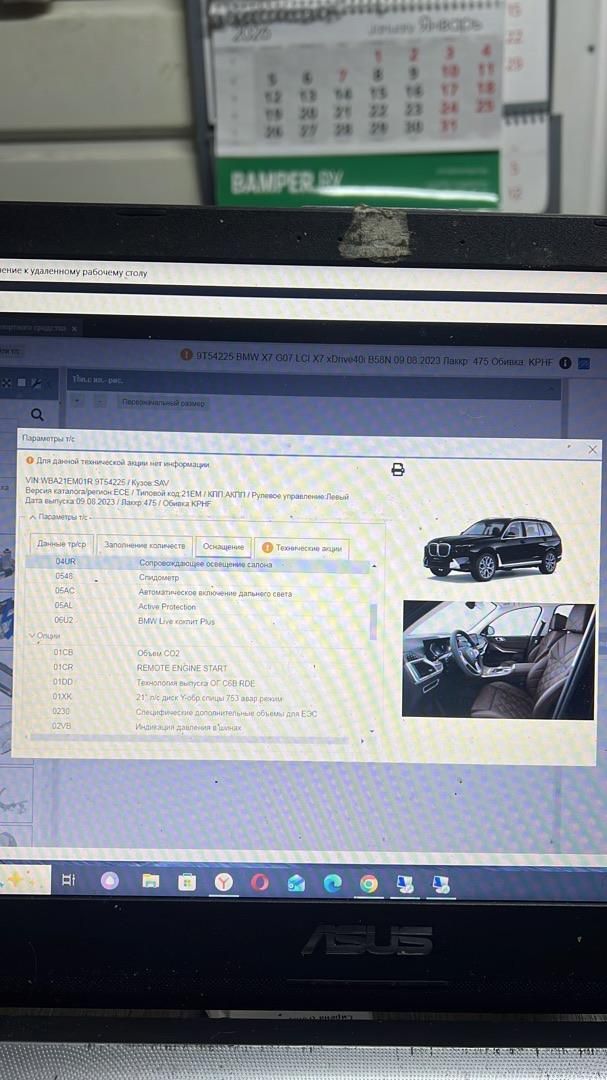Select row 0548 Спидометр
This screenshot has height=1080, width=607.
coord(197,578)
